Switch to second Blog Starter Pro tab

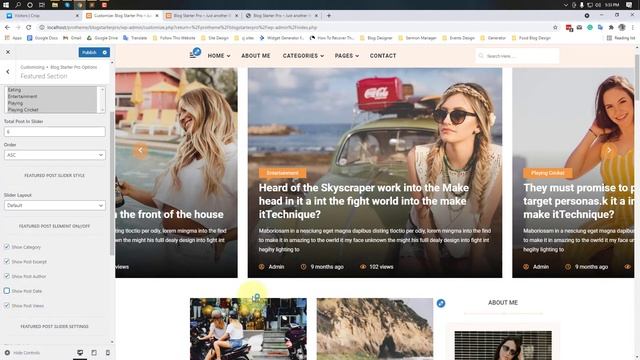pyautogui.click(x=202, y=16)
